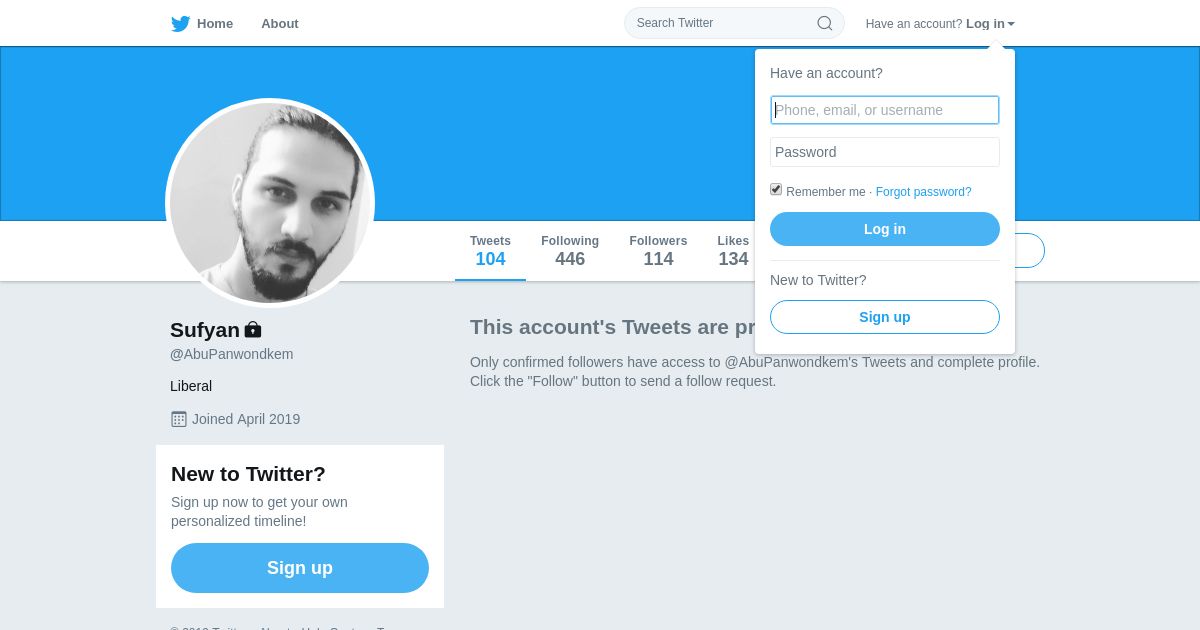
Task: Click the lock icon beside Sufyan
Action: 253,329
